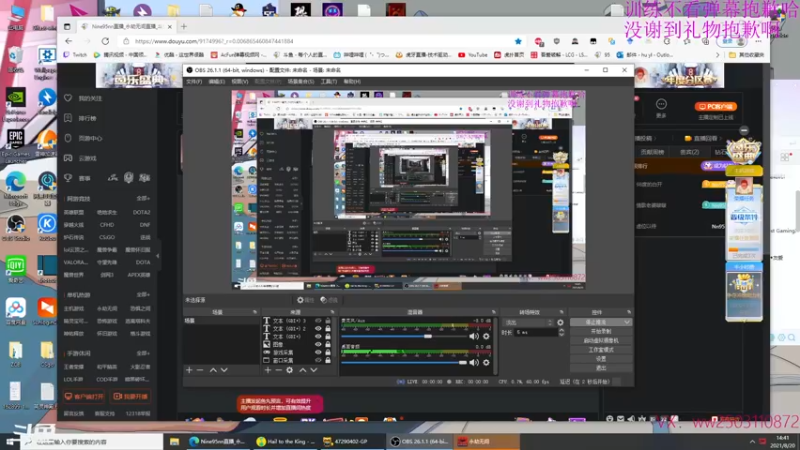Screen dimensions: 800x450
Task: Add a new scene with plus icon
Action: point(189,370)
